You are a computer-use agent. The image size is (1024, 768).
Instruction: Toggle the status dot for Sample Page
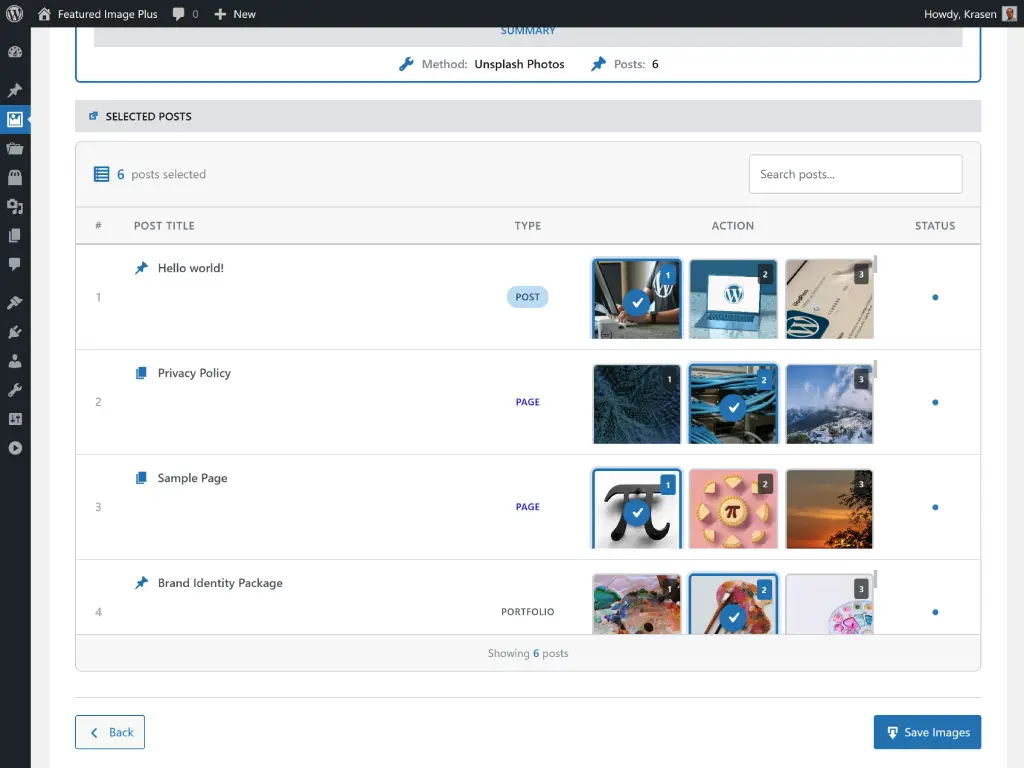(x=935, y=509)
